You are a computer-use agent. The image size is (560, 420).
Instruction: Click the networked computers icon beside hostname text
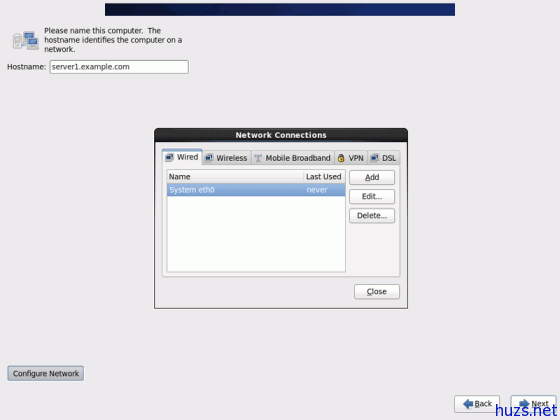point(26,40)
